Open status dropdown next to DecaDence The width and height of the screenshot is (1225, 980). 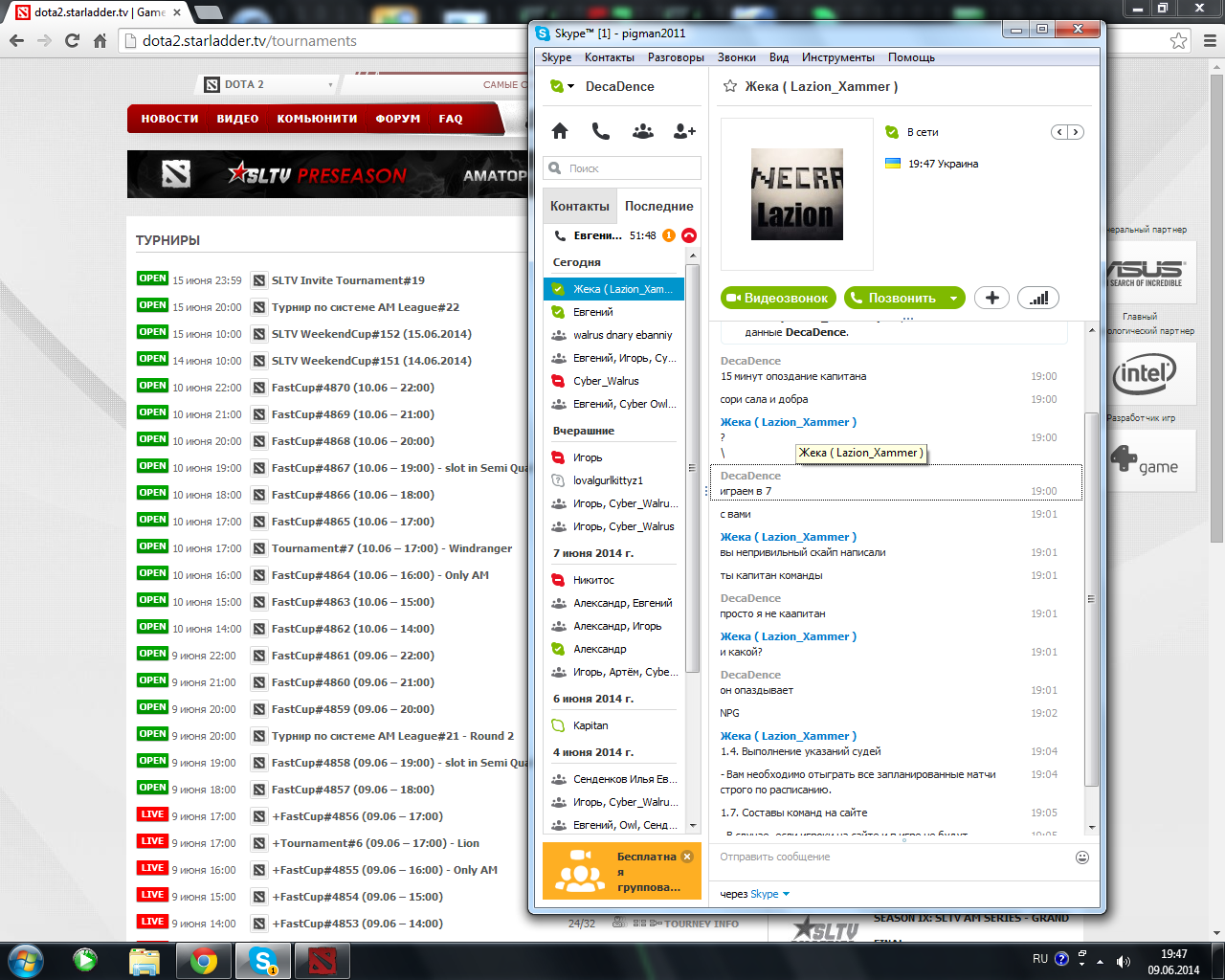(x=571, y=86)
